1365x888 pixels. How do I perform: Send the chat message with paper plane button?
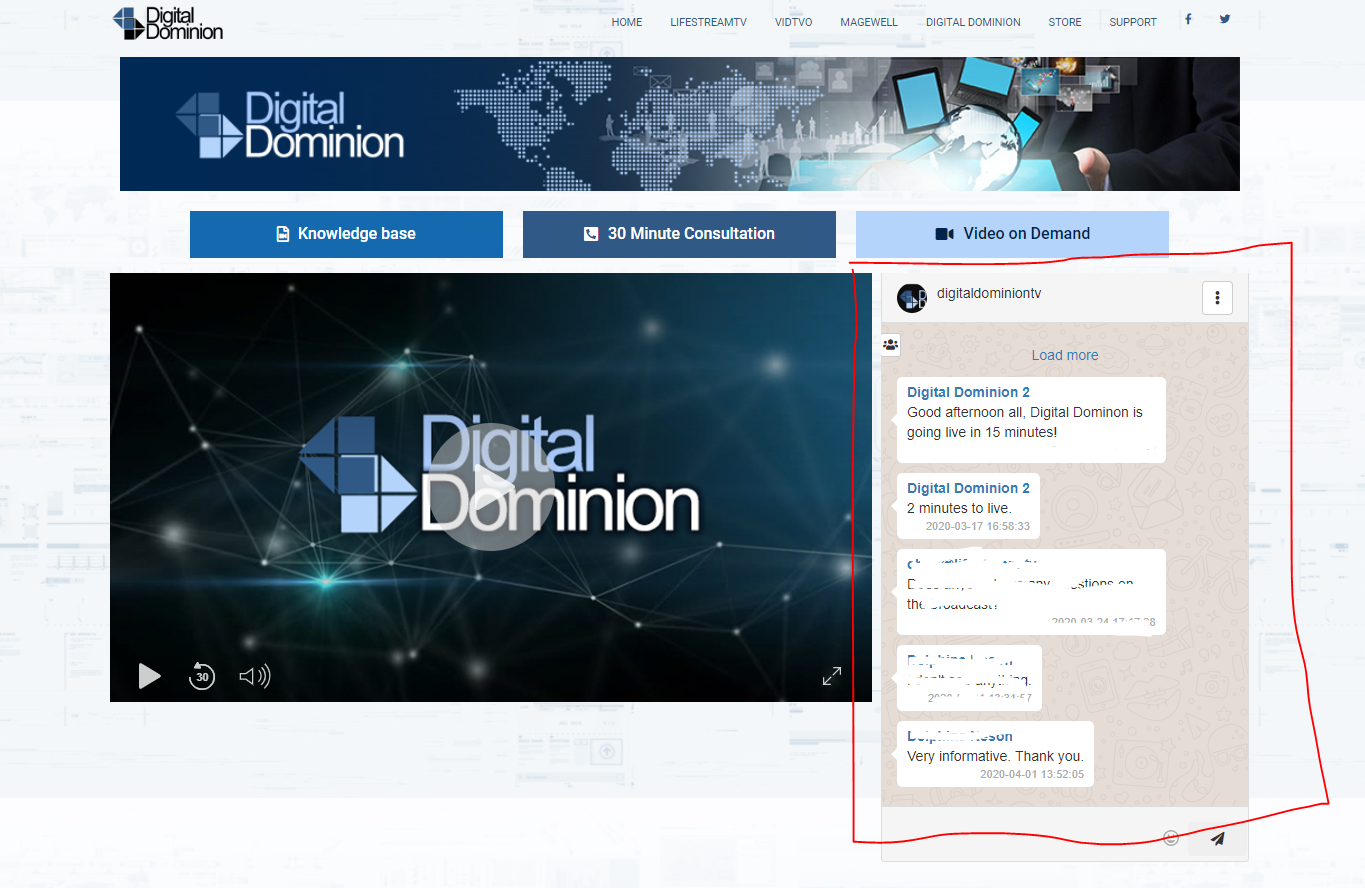[x=1217, y=839]
